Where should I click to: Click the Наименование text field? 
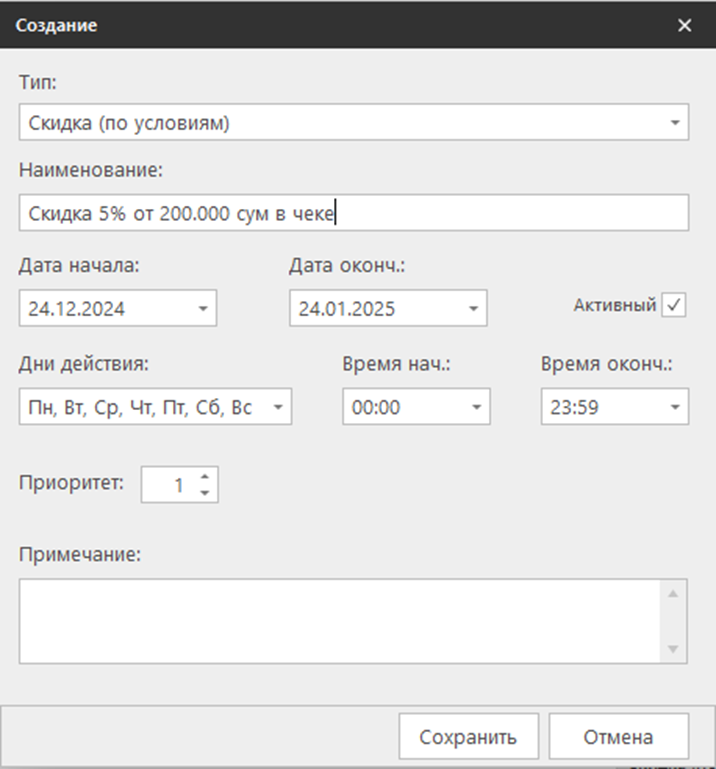coord(352,213)
